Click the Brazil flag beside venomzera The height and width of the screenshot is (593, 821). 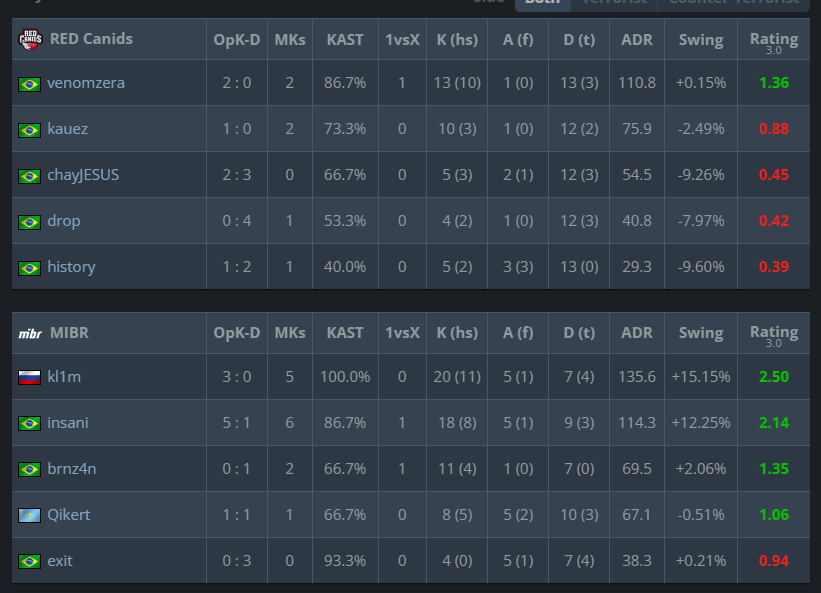[29, 84]
